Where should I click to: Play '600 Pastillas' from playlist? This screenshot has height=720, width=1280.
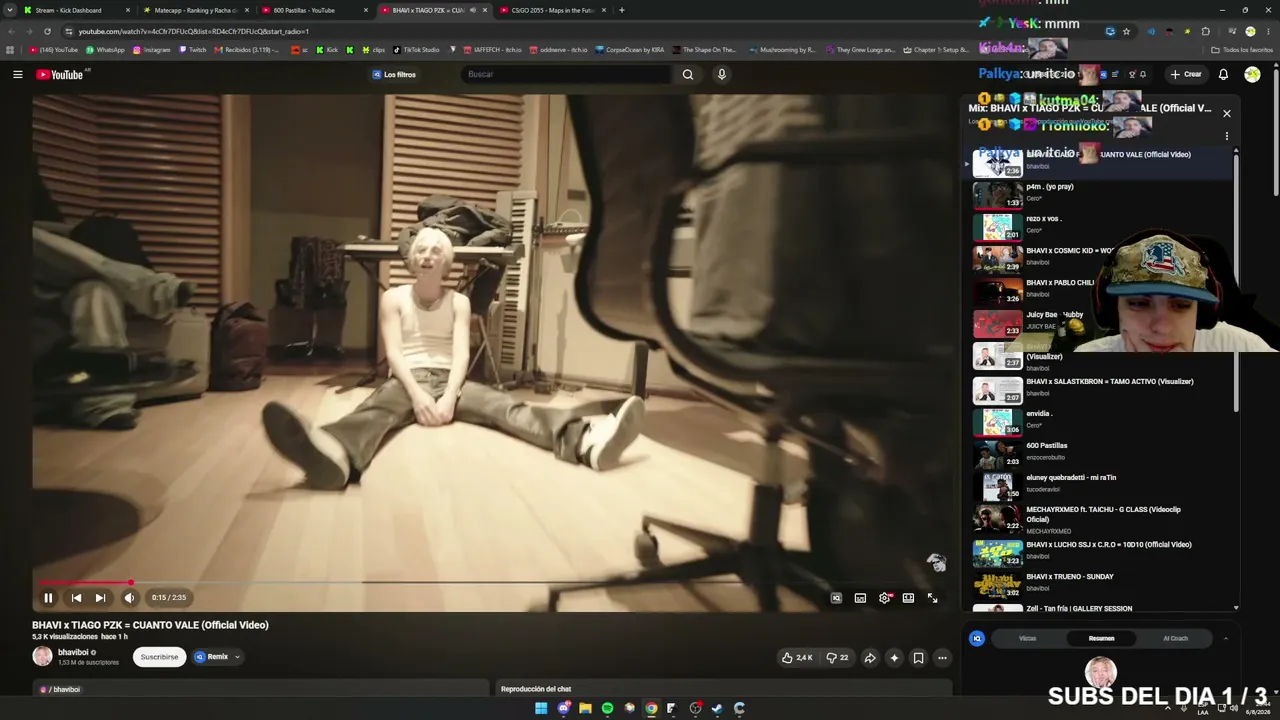point(1100,452)
